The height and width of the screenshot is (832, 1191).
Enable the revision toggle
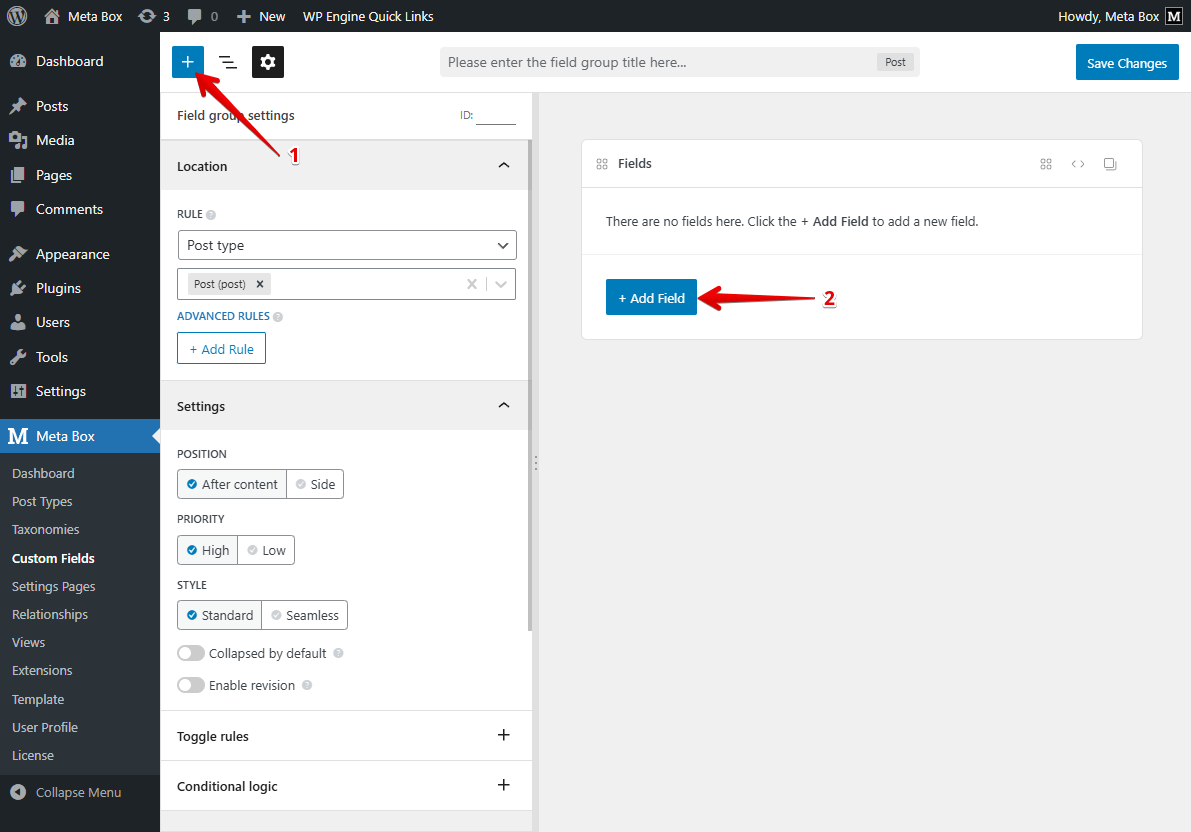tap(191, 685)
